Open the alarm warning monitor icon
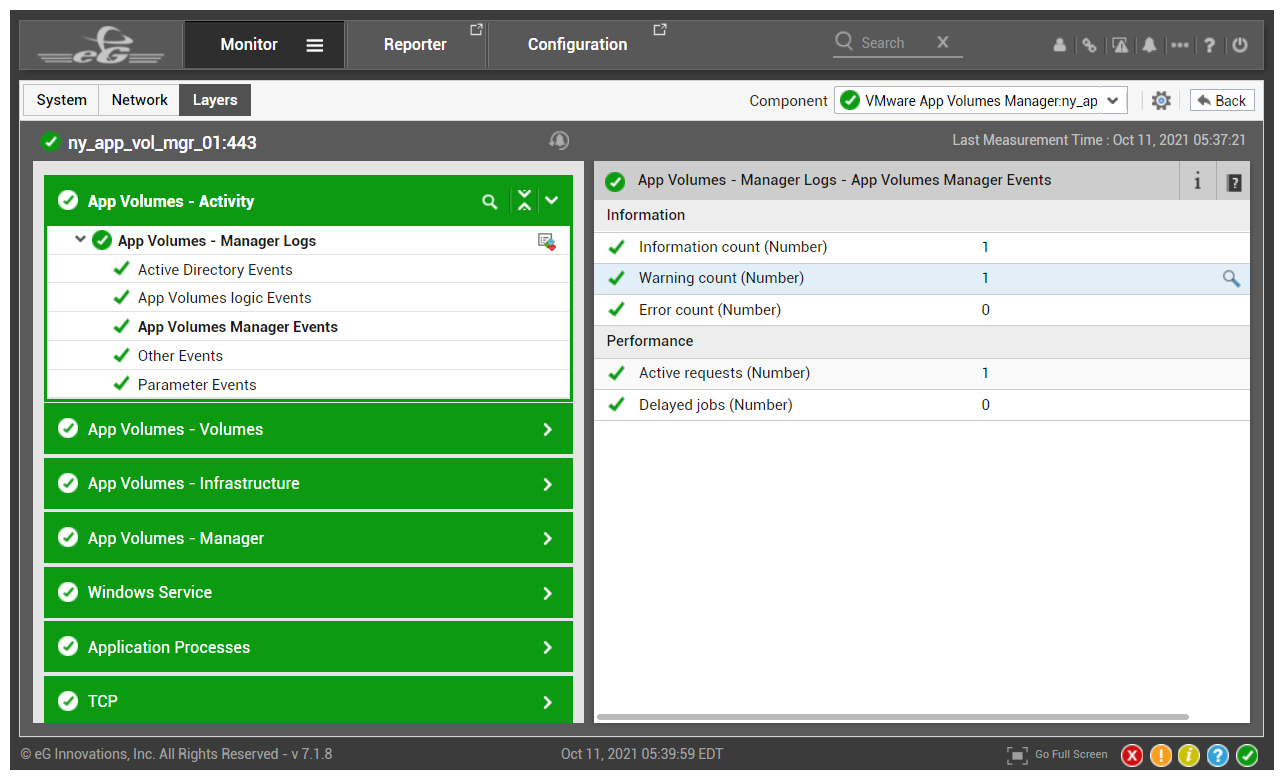Viewport: 1284px width, 780px height. click(x=1120, y=45)
